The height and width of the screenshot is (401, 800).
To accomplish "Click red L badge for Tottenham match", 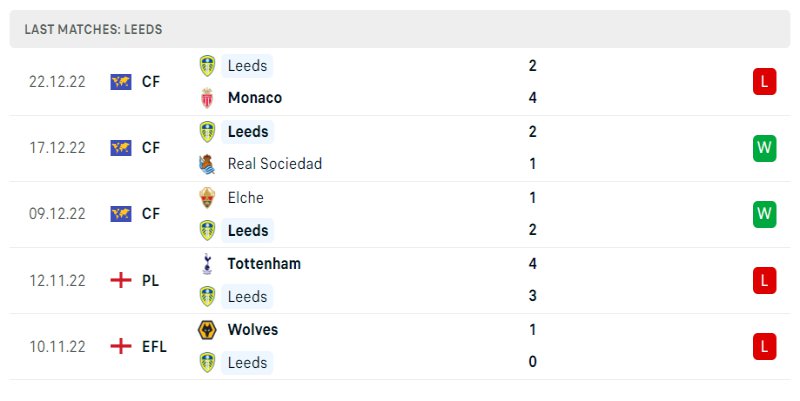I will point(765,280).
